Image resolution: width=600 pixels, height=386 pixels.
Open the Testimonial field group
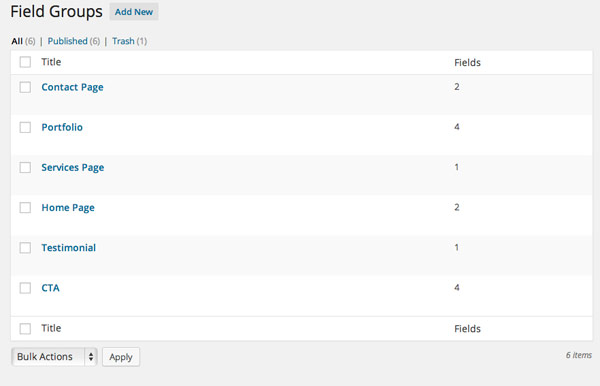pos(68,248)
